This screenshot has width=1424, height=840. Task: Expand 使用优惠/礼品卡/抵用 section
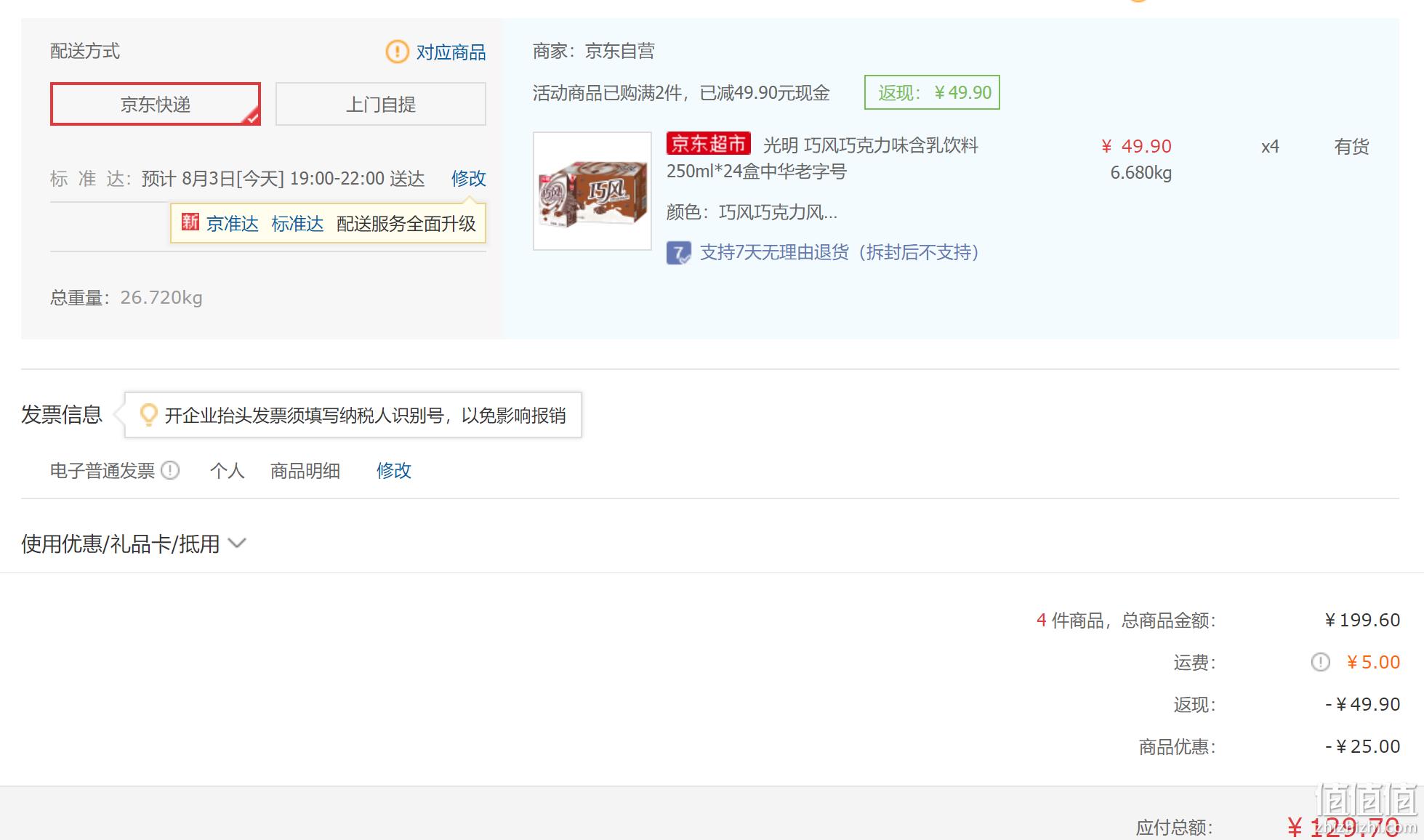tap(134, 544)
